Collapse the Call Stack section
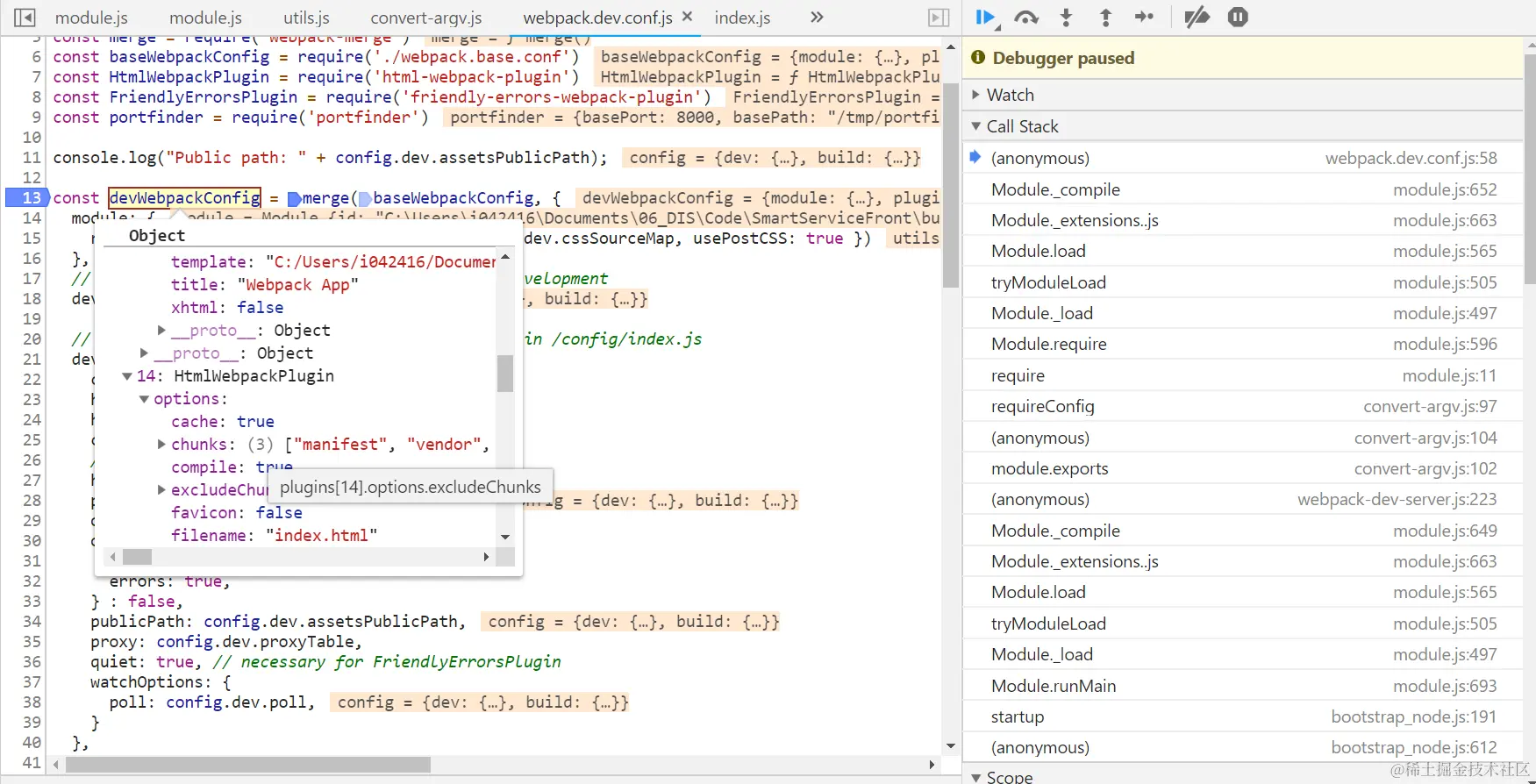The height and width of the screenshot is (784, 1536). (x=975, y=126)
